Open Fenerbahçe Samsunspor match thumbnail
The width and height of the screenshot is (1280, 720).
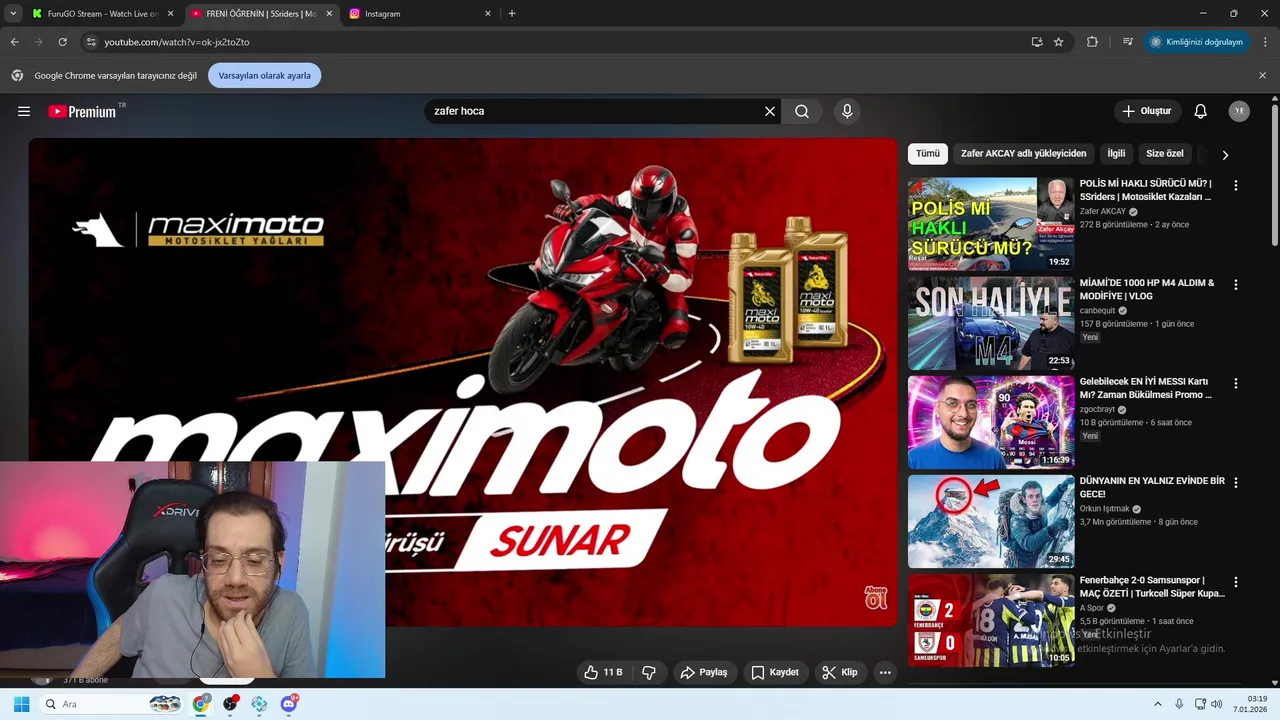click(x=991, y=620)
